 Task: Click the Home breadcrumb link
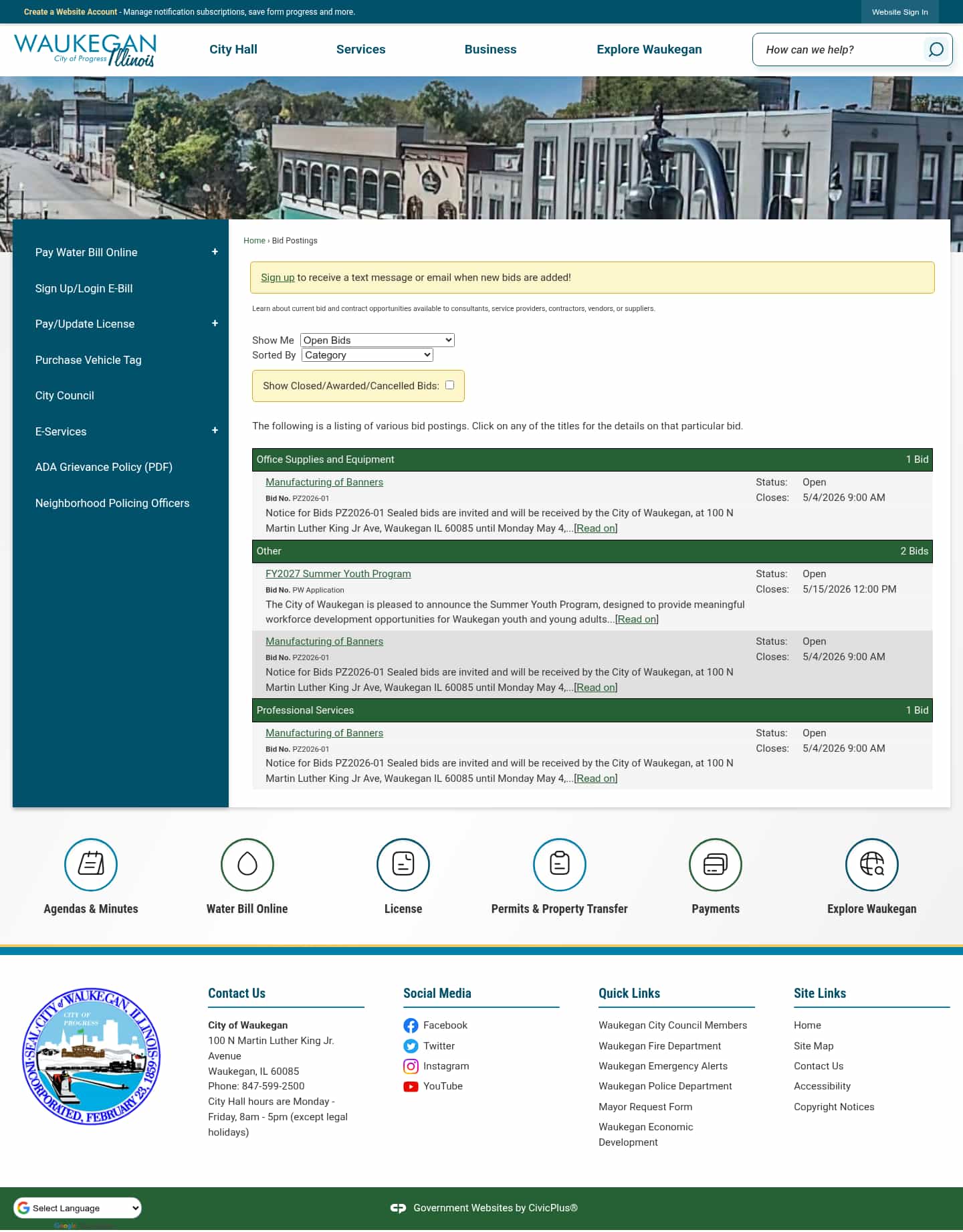tap(254, 241)
